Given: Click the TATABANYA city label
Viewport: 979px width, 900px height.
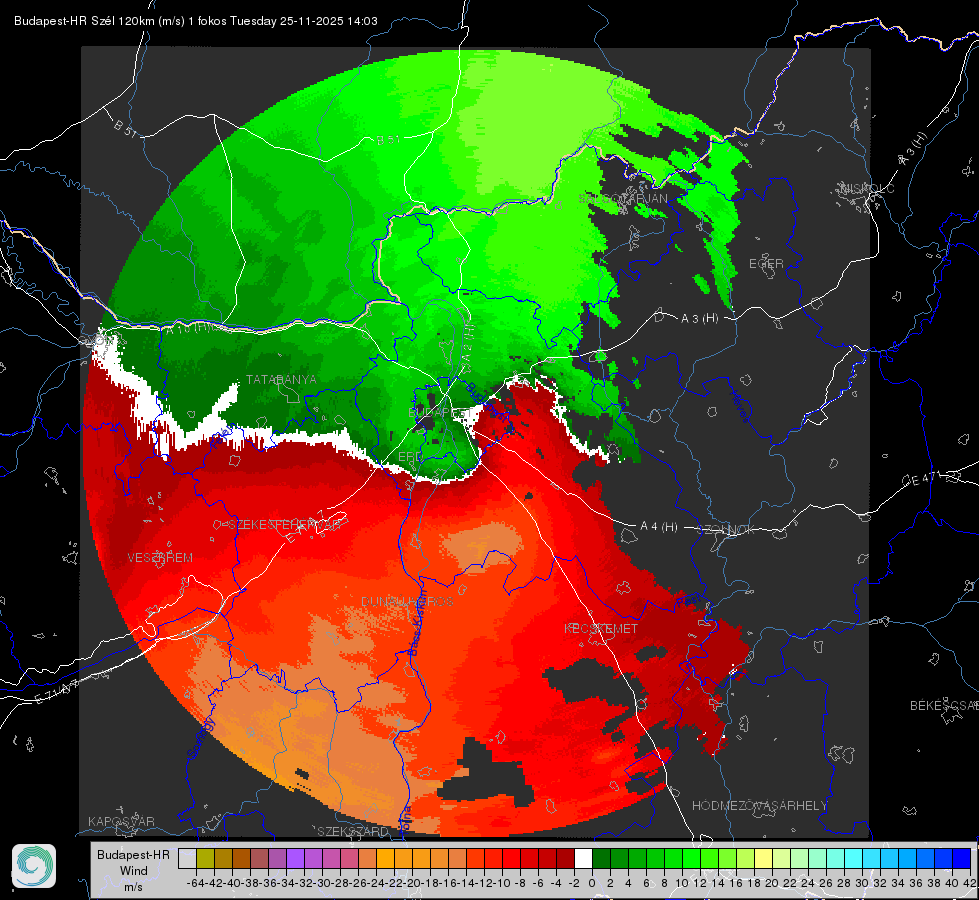Looking at the screenshot, I should point(281,379).
